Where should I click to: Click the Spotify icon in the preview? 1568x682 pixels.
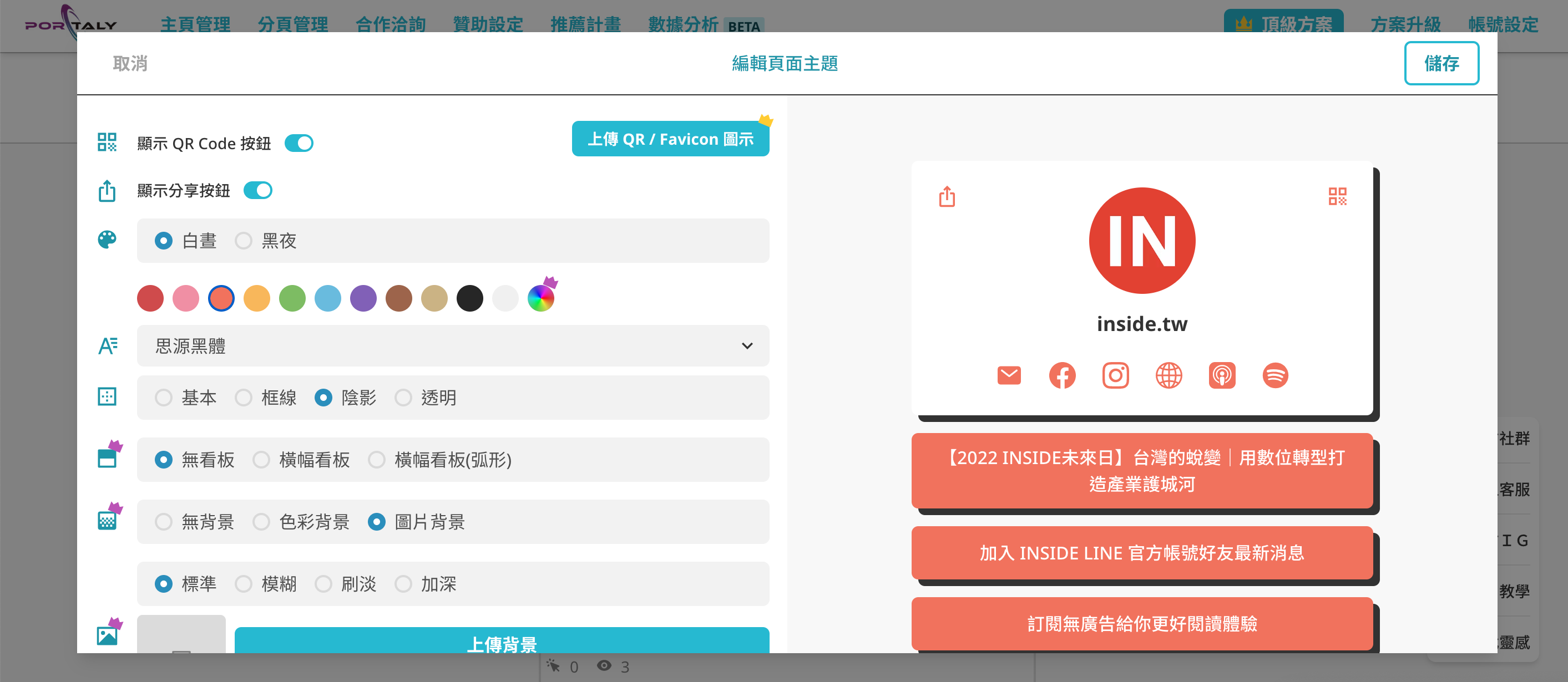point(1275,375)
